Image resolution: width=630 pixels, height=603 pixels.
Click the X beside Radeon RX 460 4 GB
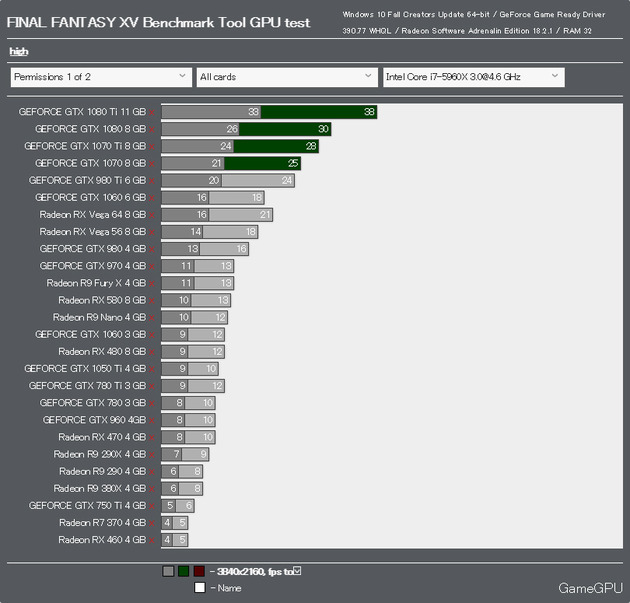[152, 541]
